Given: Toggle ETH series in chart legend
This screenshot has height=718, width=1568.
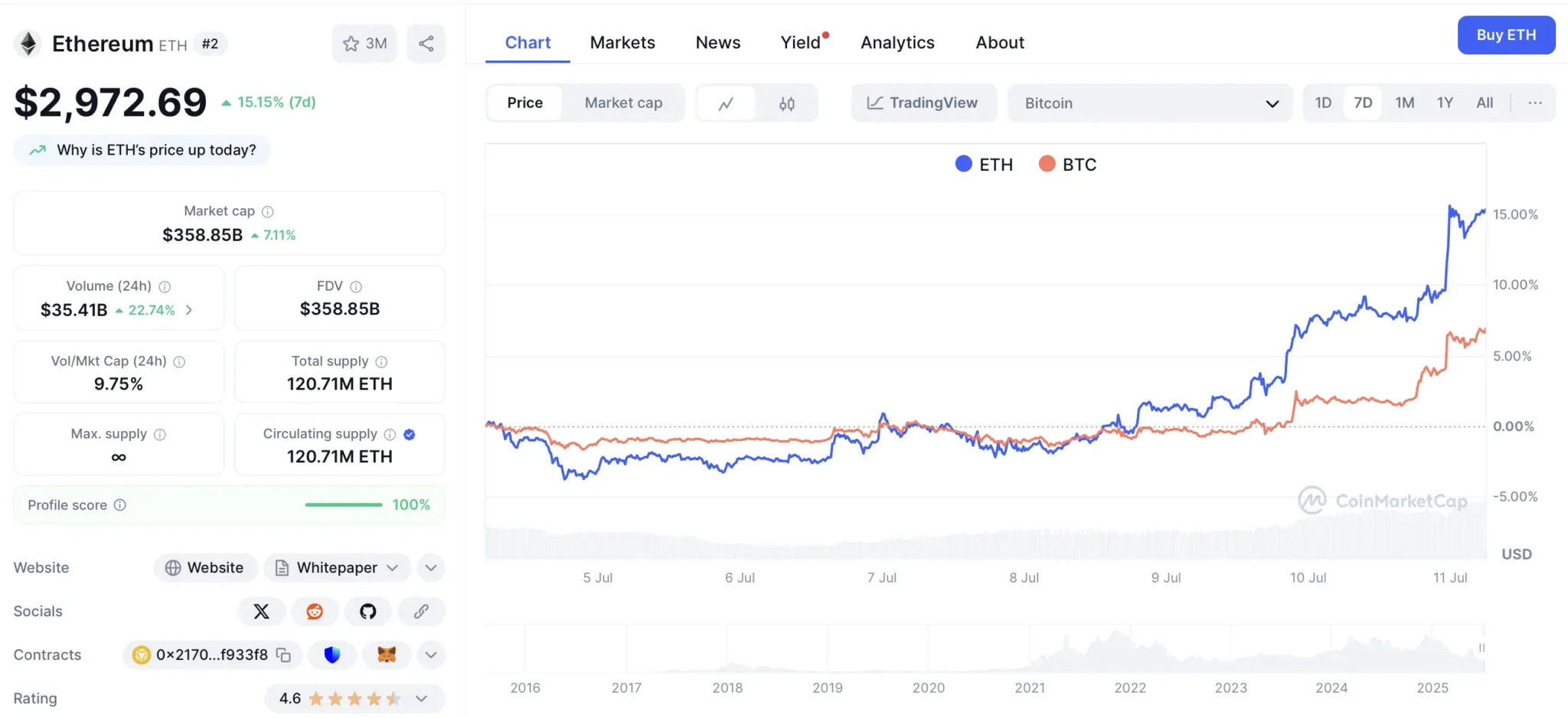Looking at the screenshot, I should point(984,165).
